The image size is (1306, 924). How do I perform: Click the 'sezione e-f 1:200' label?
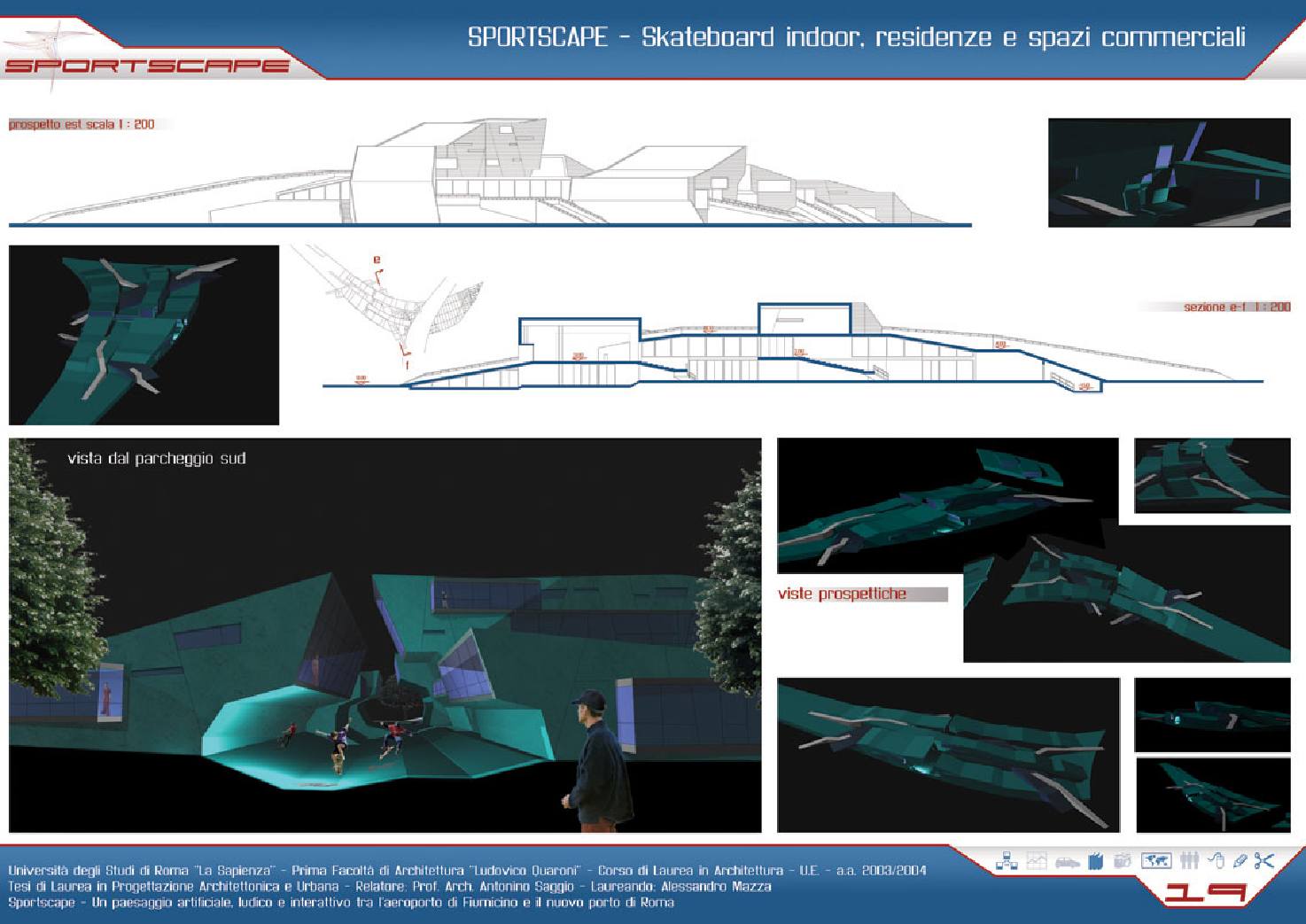tap(1236, 307)
